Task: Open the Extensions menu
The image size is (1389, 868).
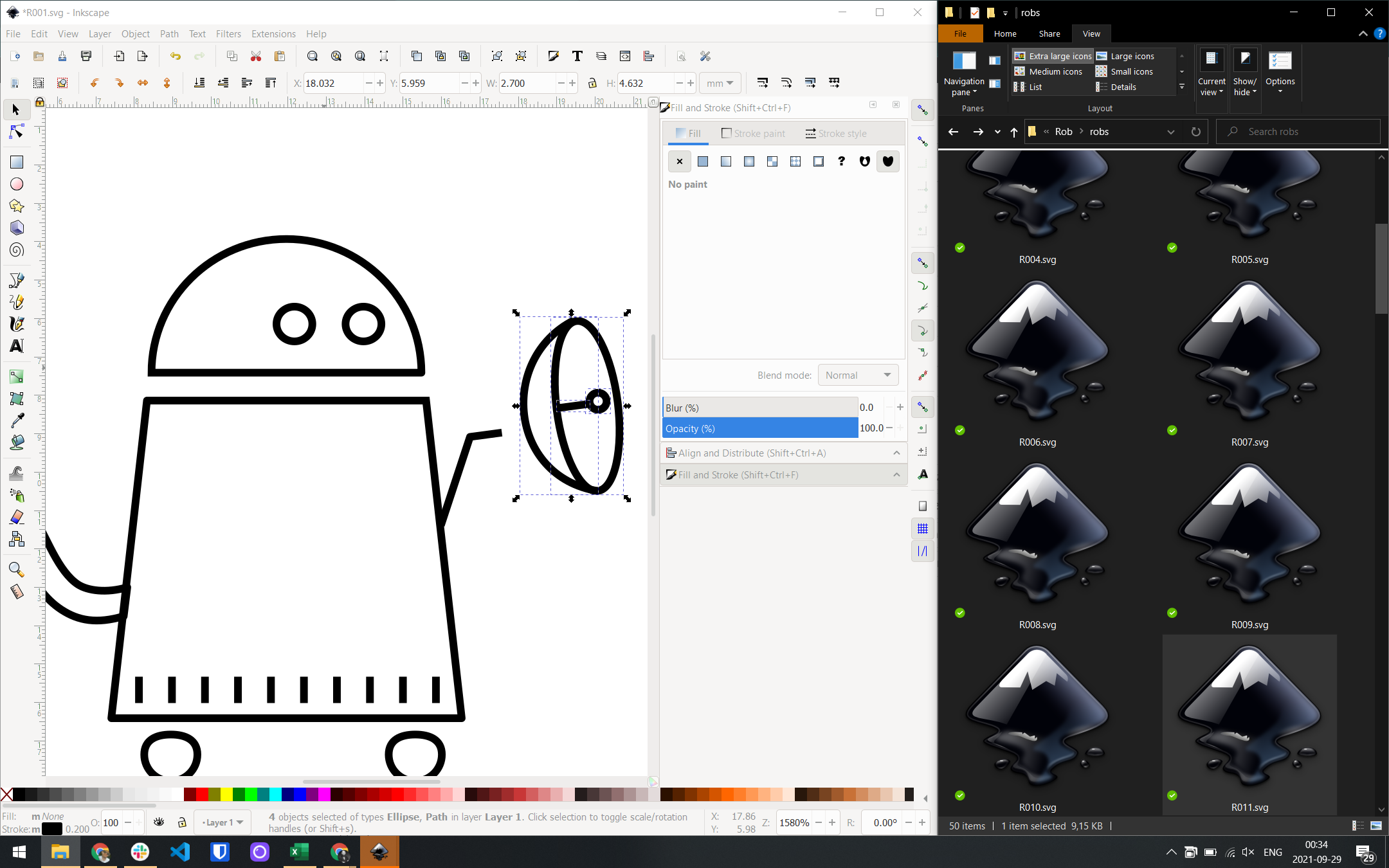Action: (273, 34)
